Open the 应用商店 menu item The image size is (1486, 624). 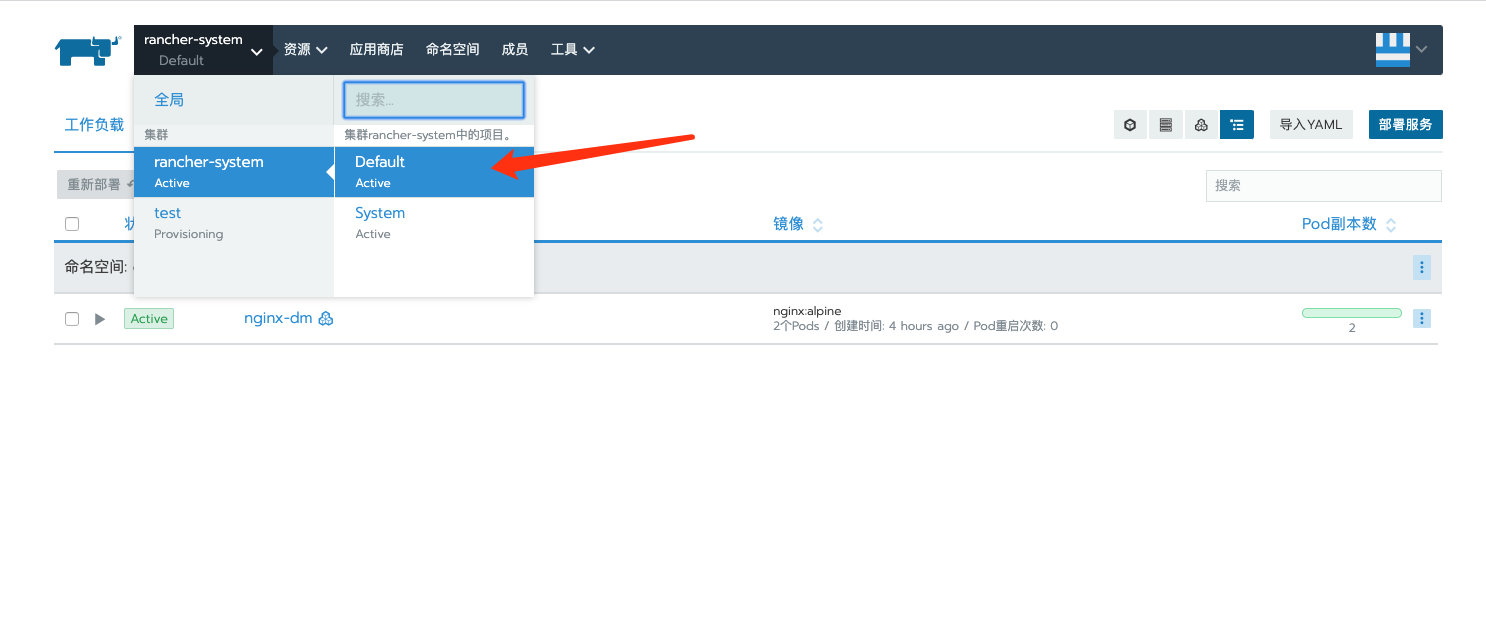pos(376,49)
